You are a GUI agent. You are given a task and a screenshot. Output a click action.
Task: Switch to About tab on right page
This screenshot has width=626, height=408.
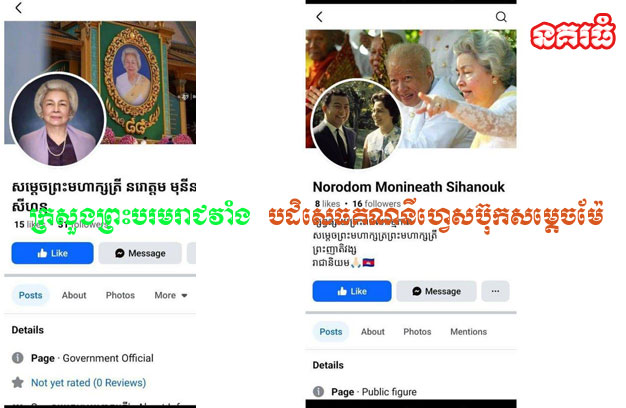[x=372, y=332]
